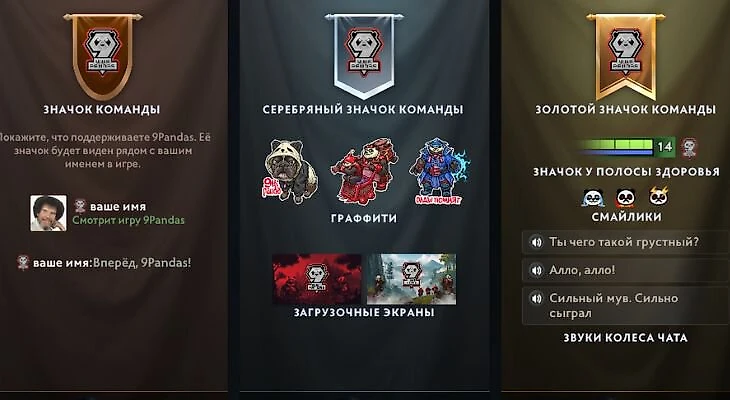Click the badge icon beside the health bar
The image size is (730, 400).
pyautogui.click(x=689, y=147)
